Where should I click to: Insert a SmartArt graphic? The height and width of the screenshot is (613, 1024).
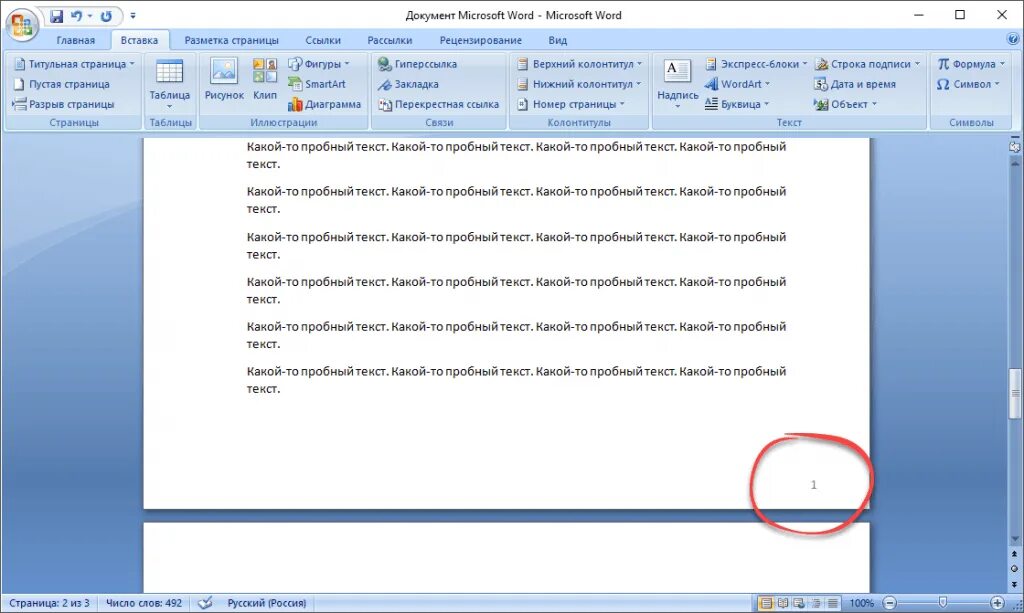pos(317,84)
